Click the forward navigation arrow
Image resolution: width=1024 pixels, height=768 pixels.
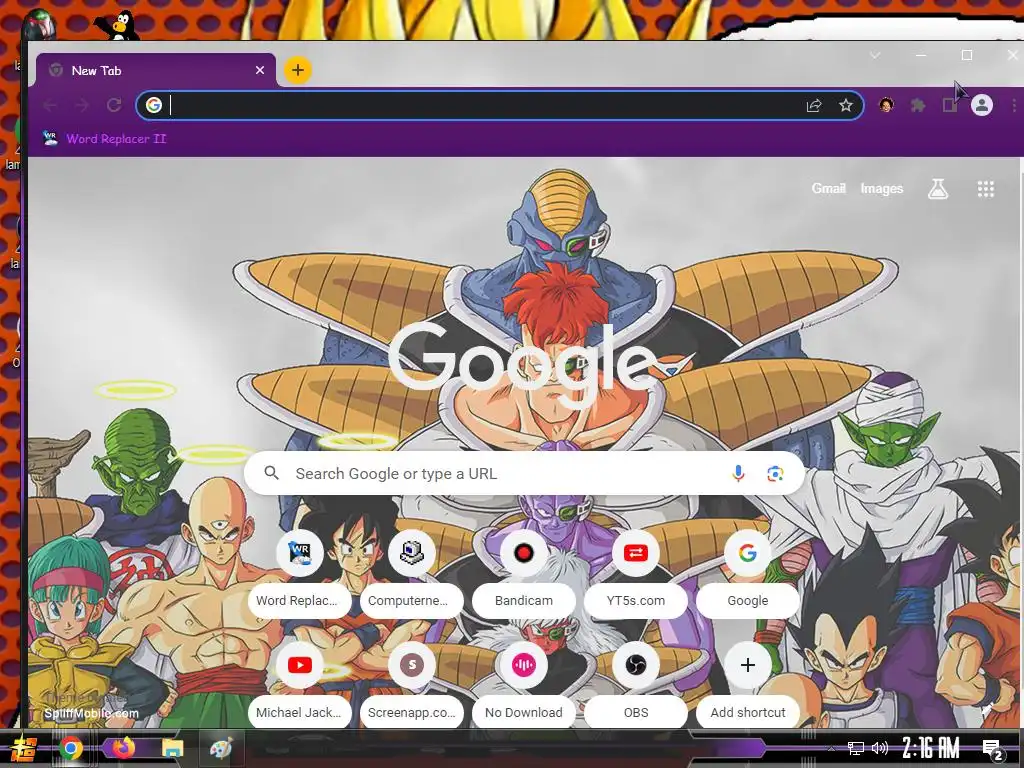[x=82, y=105]
